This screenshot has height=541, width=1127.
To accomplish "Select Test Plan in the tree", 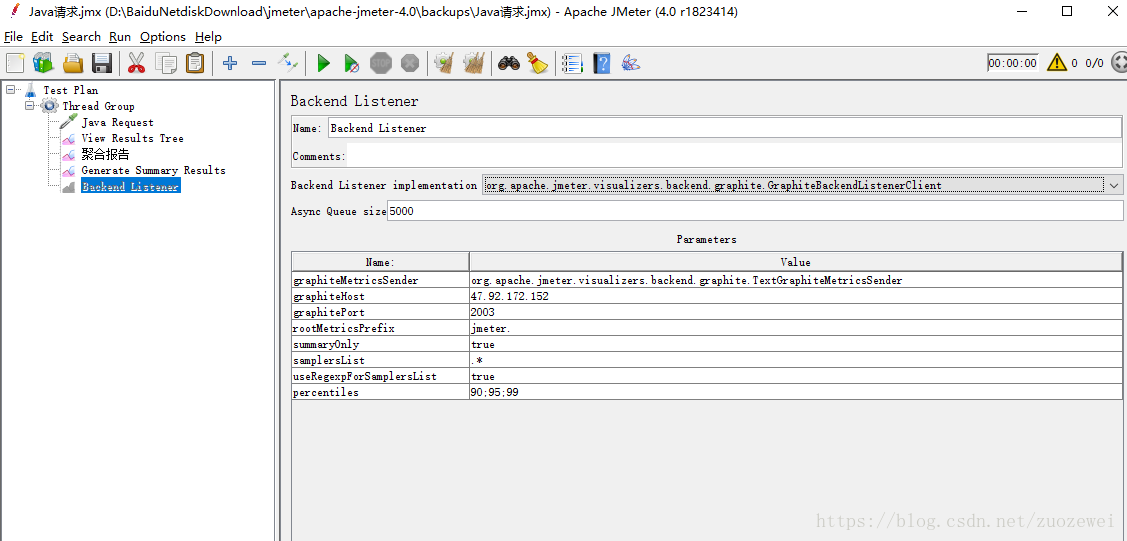I will coord(70,90).
